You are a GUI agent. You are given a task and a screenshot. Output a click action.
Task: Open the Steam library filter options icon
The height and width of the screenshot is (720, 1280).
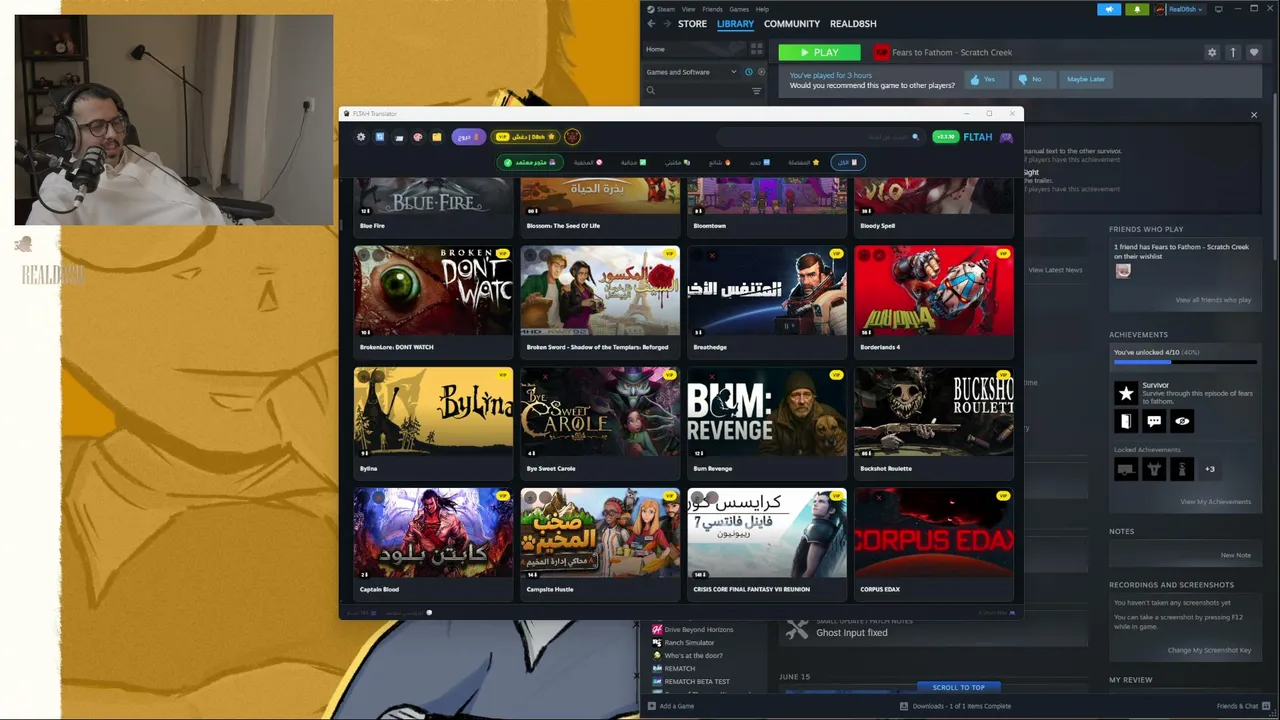point(756,91)
